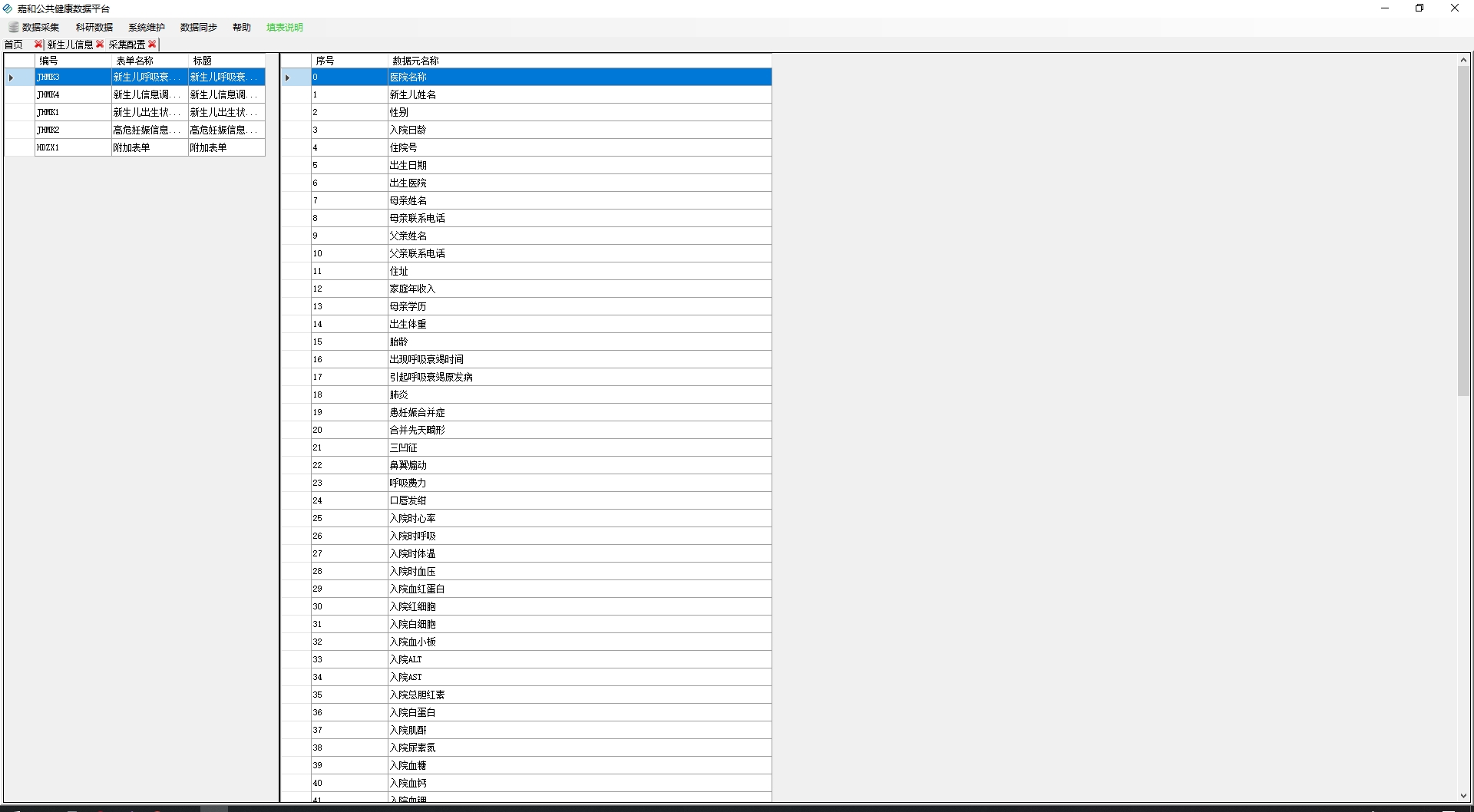Click the 标题 column header in left table
This screenshot has height=812, width=1474.
coord(226,61)
